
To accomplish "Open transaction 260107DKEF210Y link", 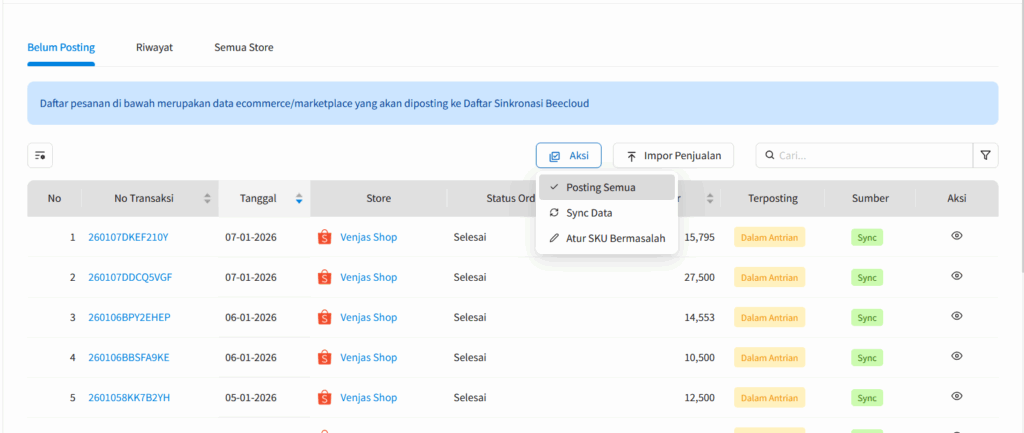I will click(x=128, y=237).
